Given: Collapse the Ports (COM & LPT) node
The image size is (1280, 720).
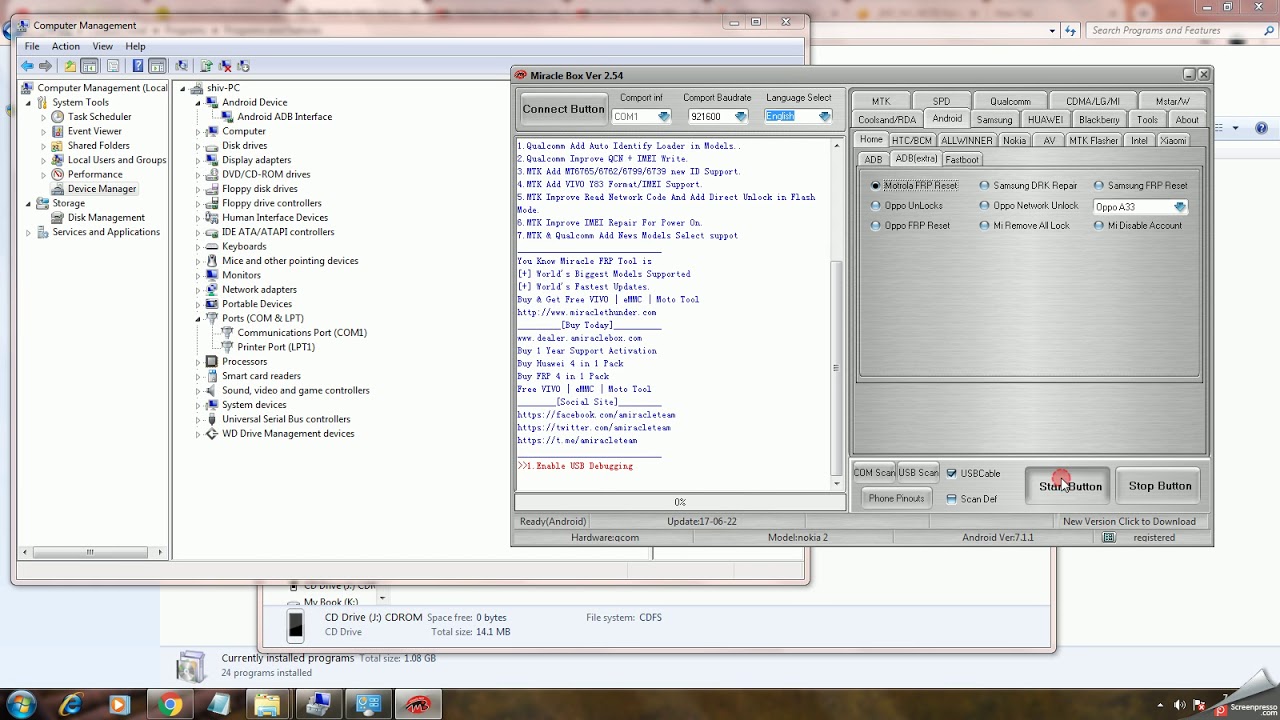Looking at the screenshot, I should pyautogui.click(x=197, y=318).
